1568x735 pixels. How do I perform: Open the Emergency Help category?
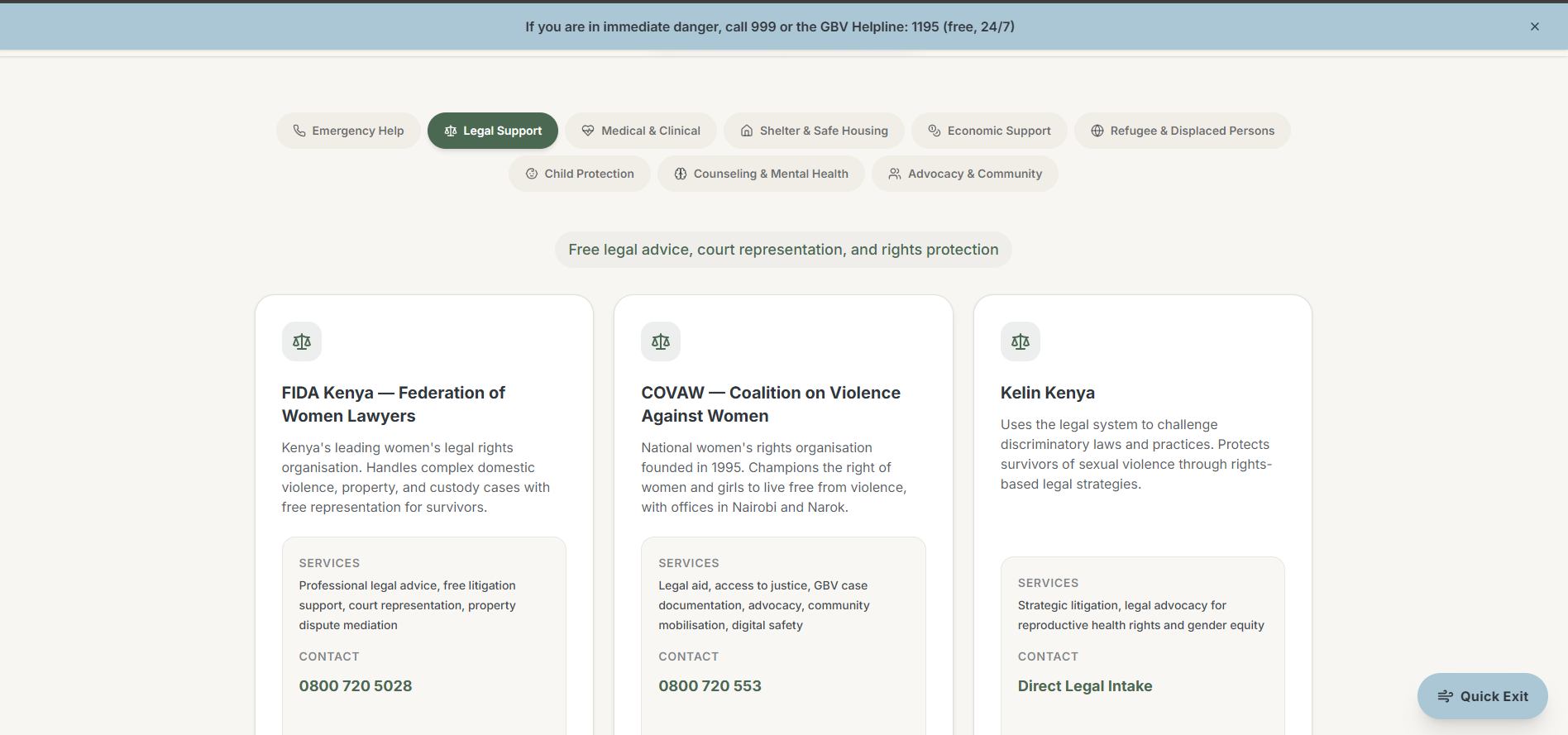[348, 131]
